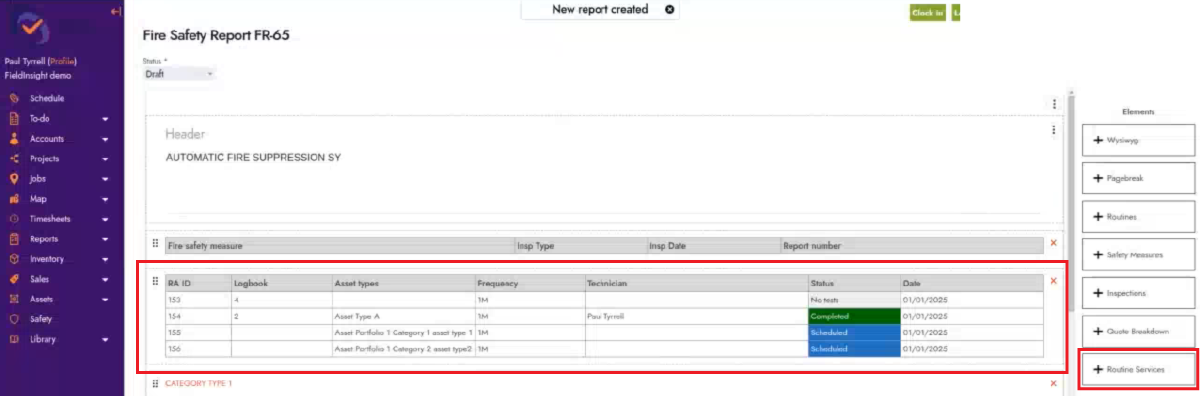1200x396 pixels.
Task: Dismiss the New report created notification
Action: pyautogui.click(x=670, y=9)
